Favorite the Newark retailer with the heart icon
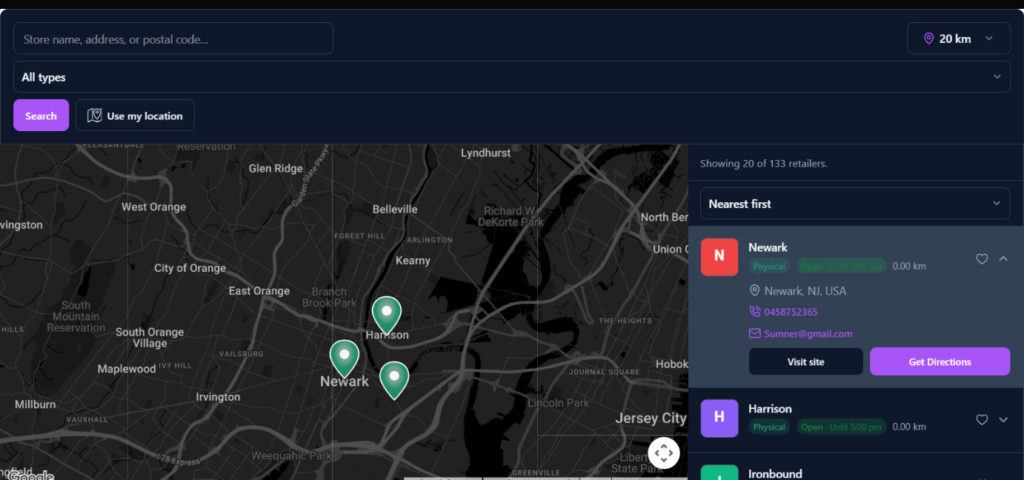 pyautogui.click(x=982, y=259)
